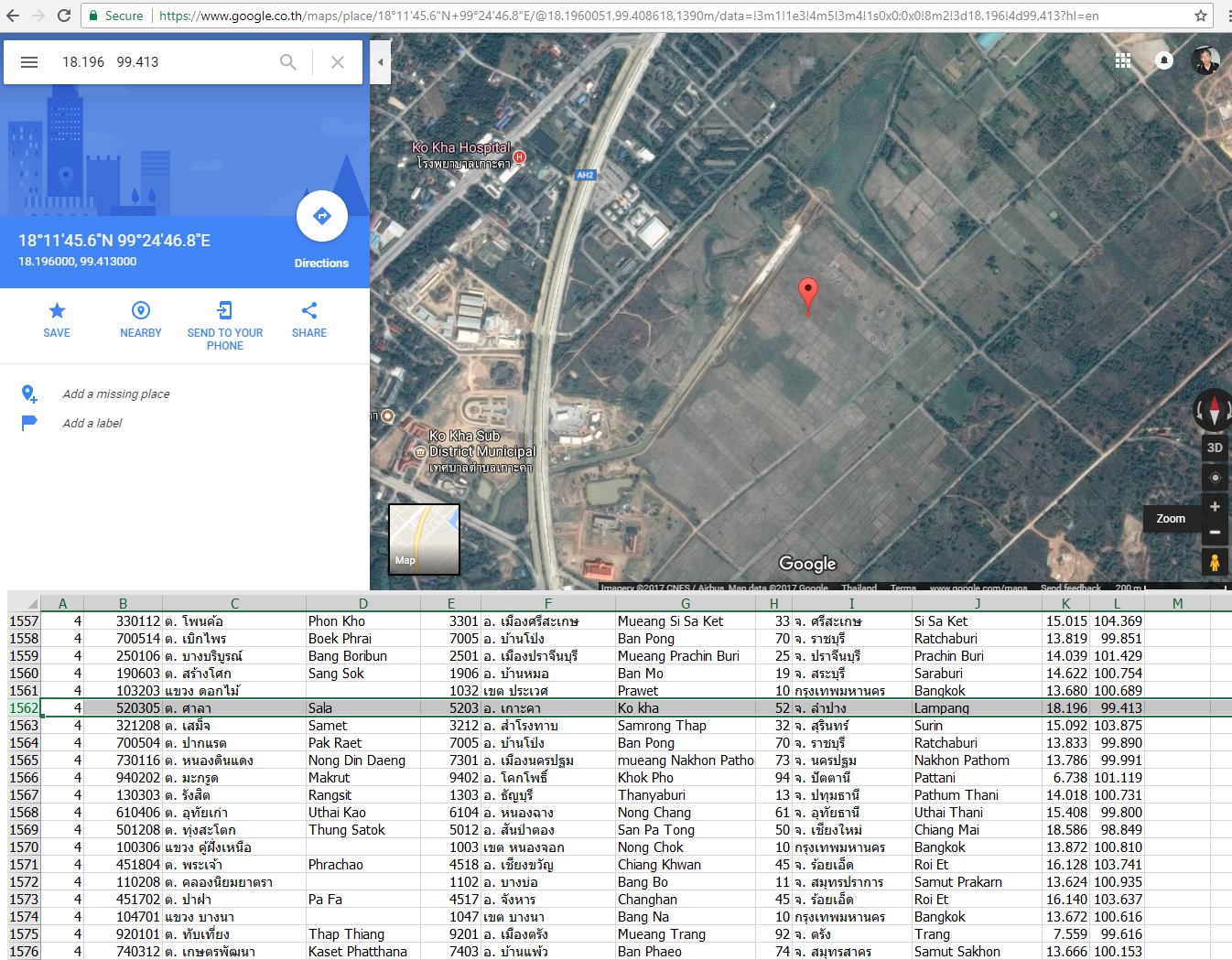Image resolution: width=1232 pixels, height=960 pixels.
Task: Click Add a label
Action: tap(92, 424)
